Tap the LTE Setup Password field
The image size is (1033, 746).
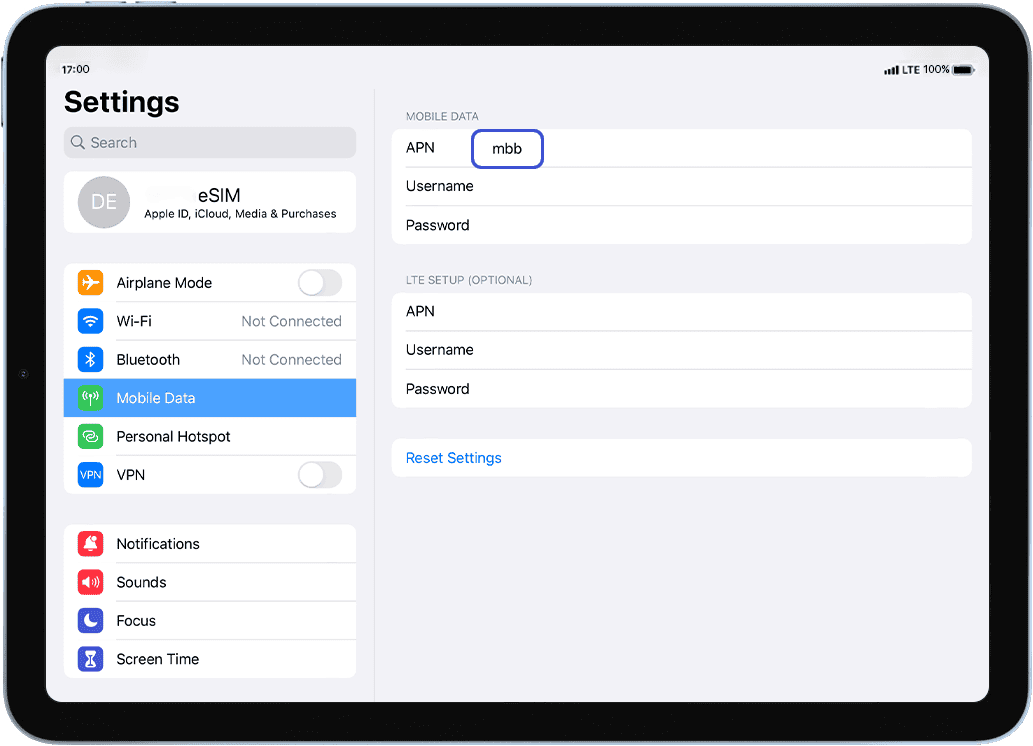pos(680,389)
